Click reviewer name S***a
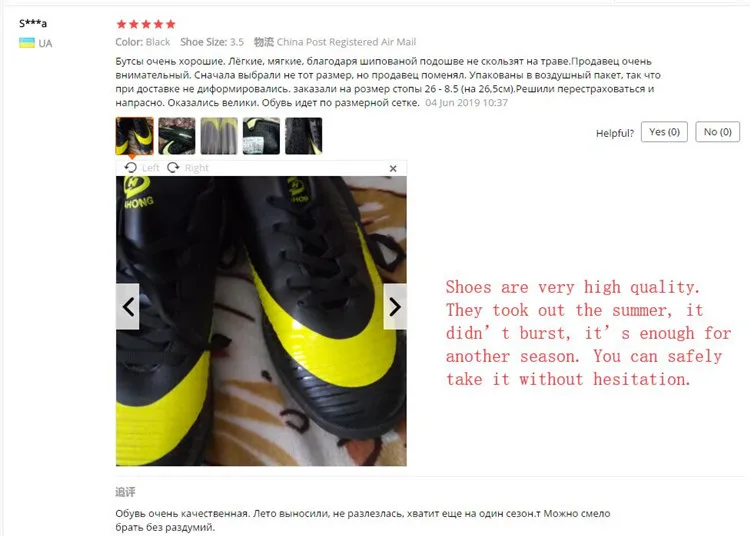Image resolution: width=750 pixels, height=536 pixels. pos(33,23)
